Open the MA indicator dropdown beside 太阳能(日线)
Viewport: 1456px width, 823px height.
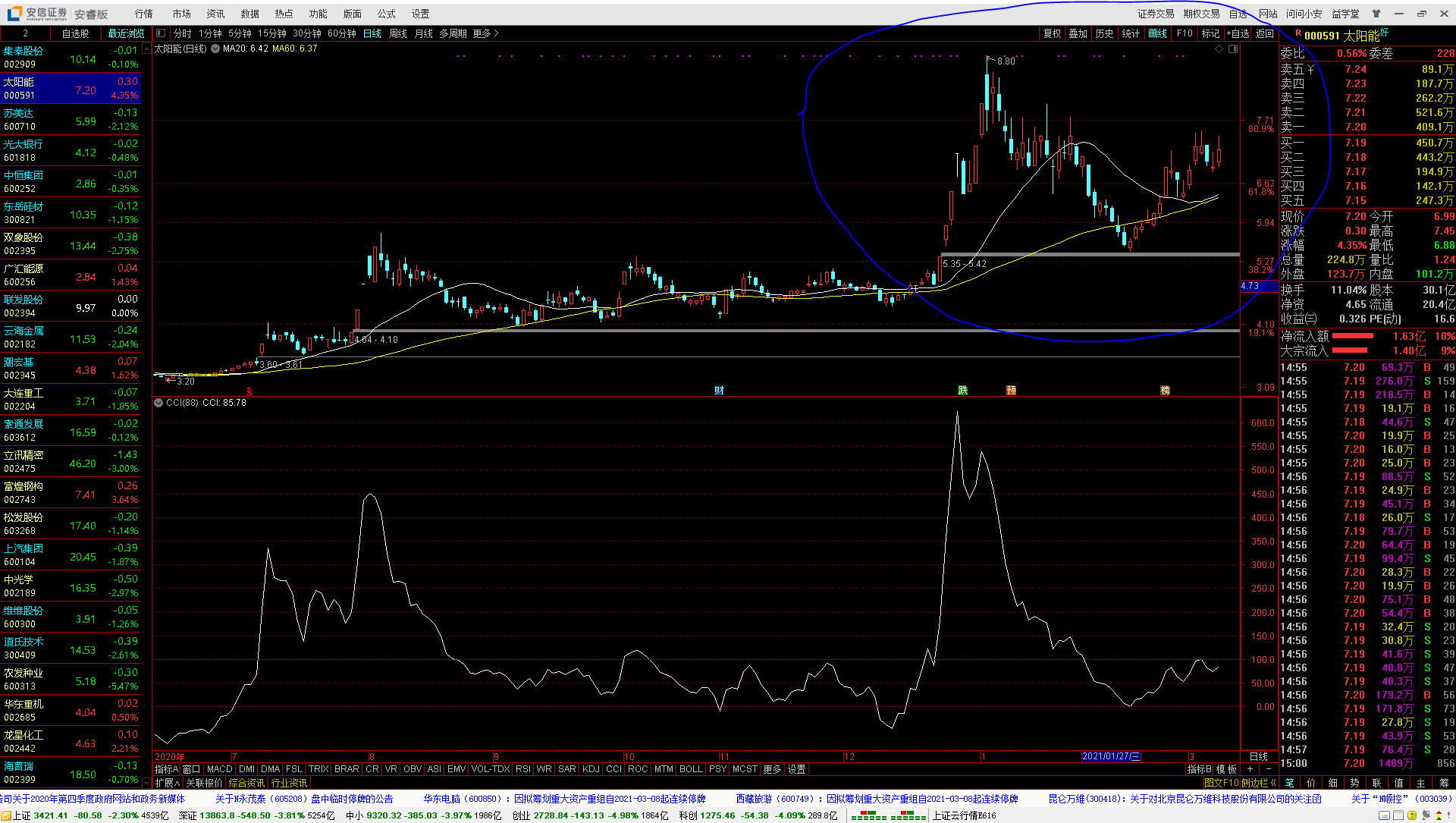[x=215, y=49]
